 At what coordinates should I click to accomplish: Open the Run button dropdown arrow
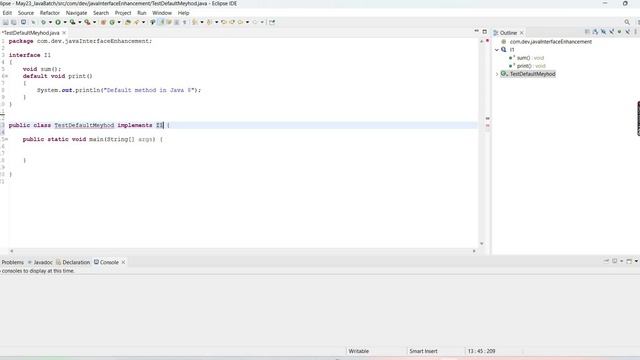coord(65,22)
